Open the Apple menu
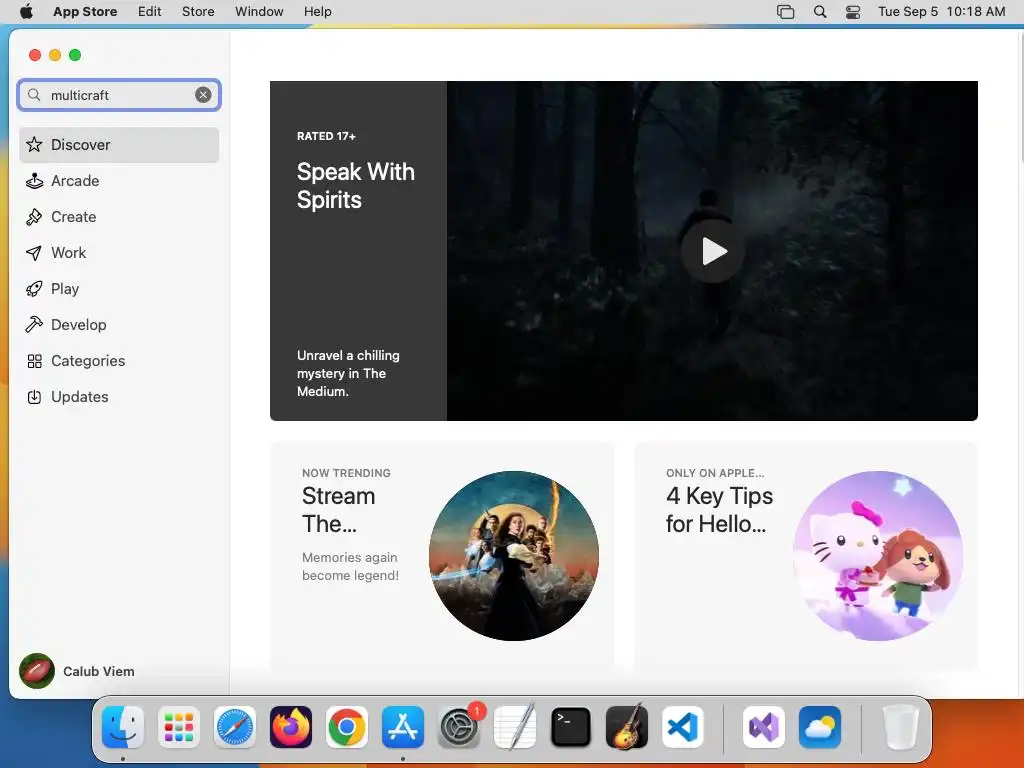This screenshot has height=768, width=1024. (x=26, y=12)
